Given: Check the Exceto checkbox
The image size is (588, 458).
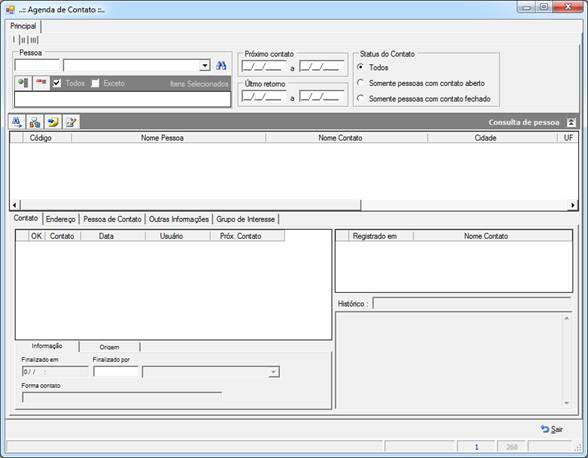Looking at the screenshot, I should click(95, 83).
